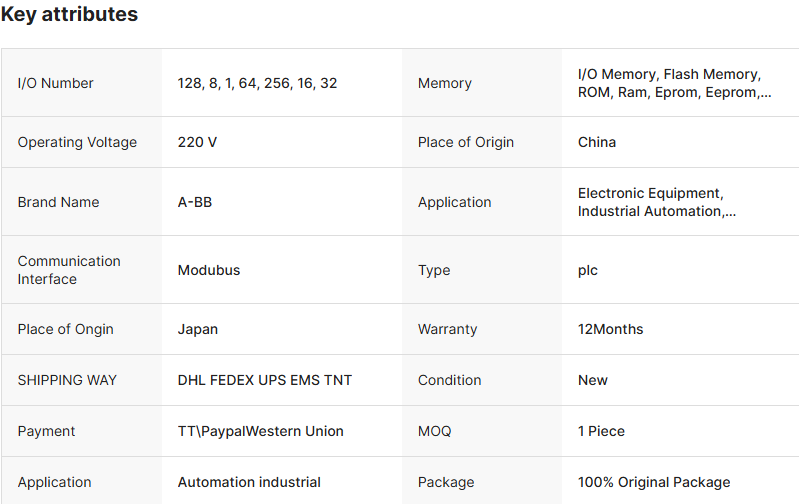Select the A-BB brand name value
799x504 pixels.
pyautogui.click(x=195, y=202)
